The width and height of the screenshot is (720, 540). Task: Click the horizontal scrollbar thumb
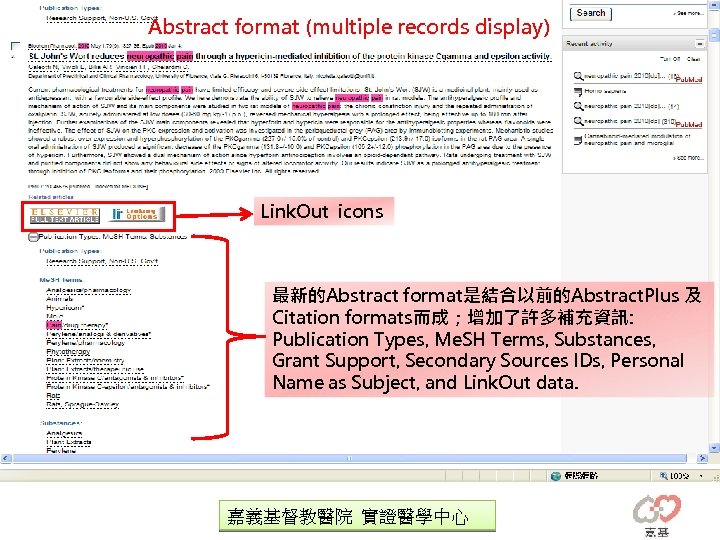[x=349, y=458]
